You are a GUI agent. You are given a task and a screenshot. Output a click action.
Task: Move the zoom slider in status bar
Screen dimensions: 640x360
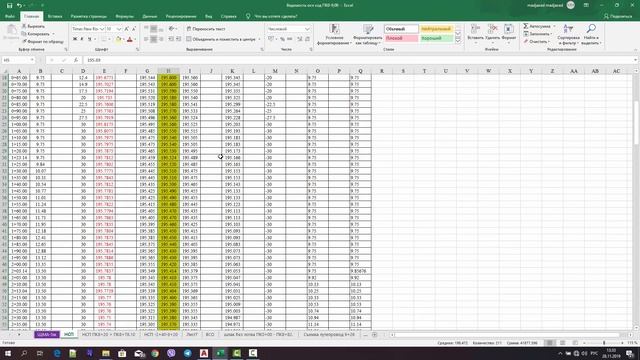(x=604, y=343)
